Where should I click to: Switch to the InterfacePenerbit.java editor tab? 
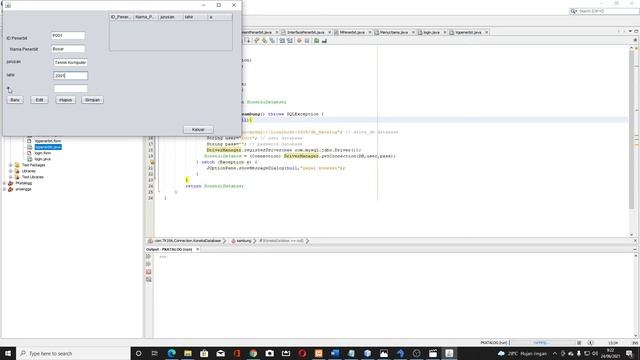coord(305,32)
